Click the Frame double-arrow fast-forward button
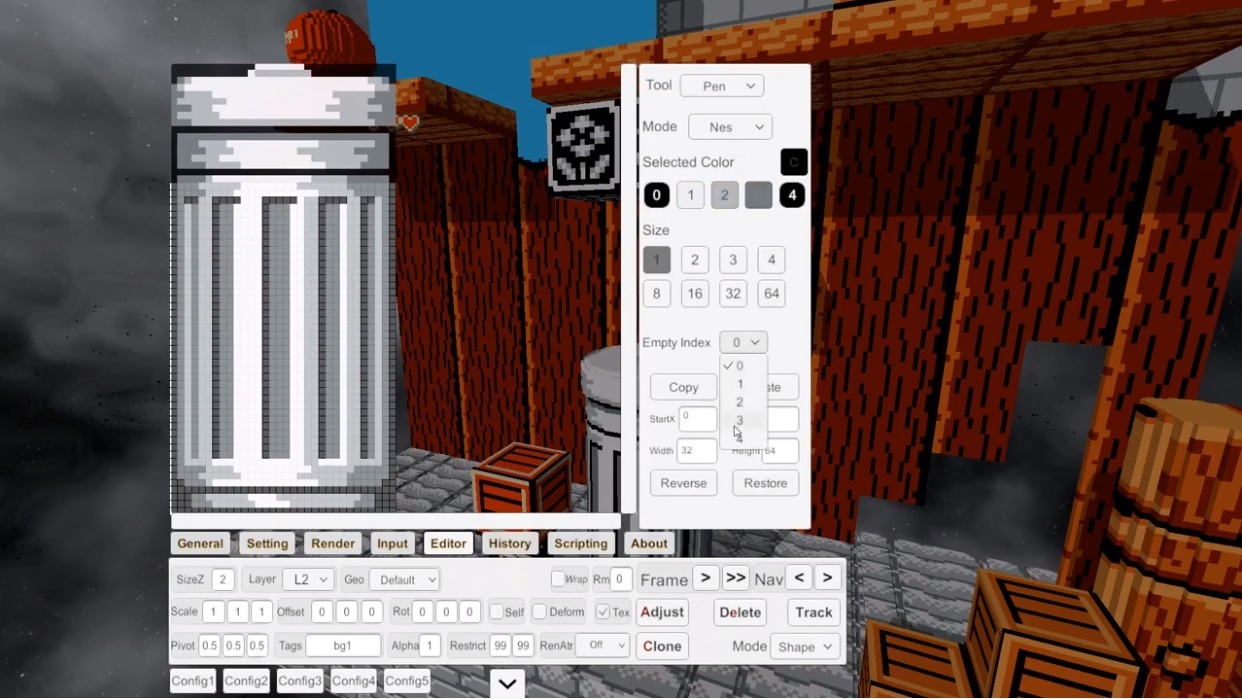Image resolution: width=1242 pixels, height=699 pixels. coord(735,578)
